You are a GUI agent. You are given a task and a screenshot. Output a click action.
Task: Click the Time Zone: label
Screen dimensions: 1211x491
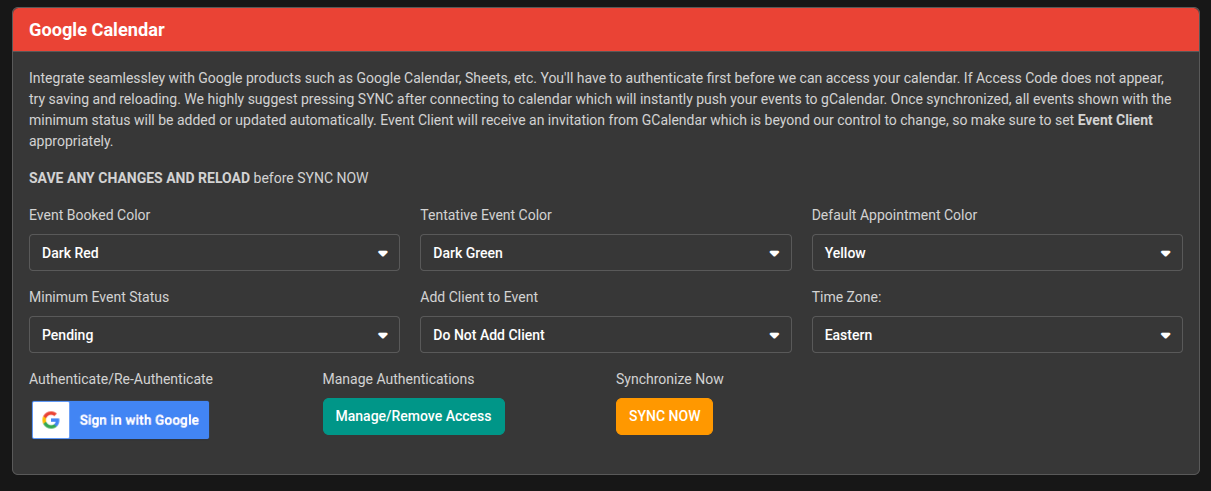coord(846,297)
